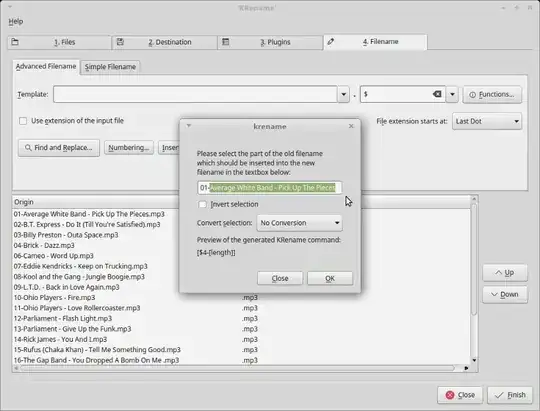
Task: Click the scroll-up arrow of the file list
Action: pos(474,199)
